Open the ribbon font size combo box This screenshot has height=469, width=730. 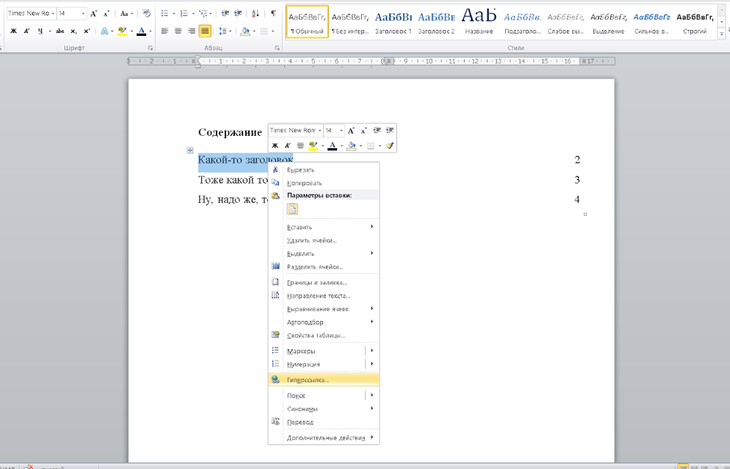(72, 14)
